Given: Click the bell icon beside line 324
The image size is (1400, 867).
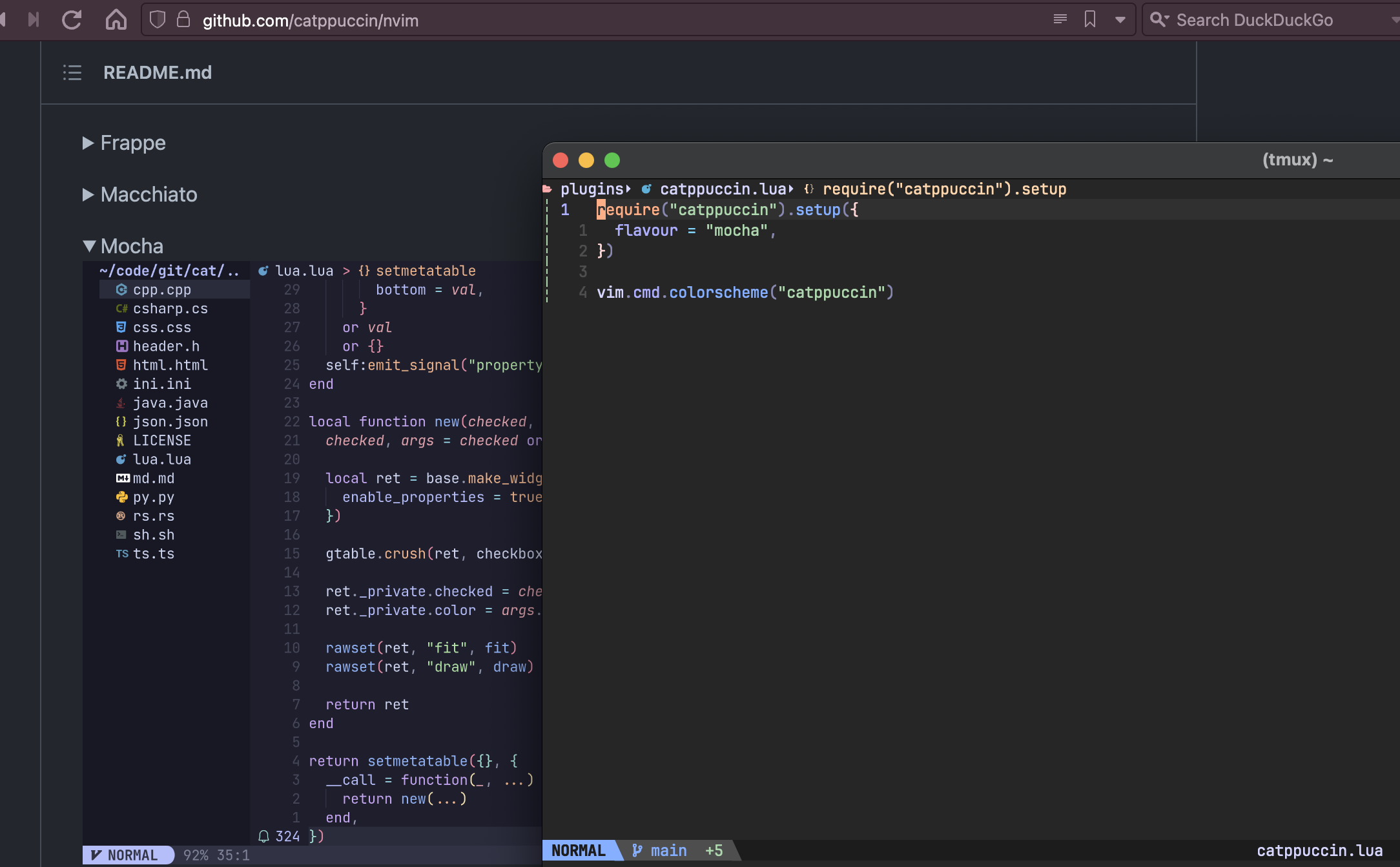Looking at the screenshot, I should click(263, 837).
